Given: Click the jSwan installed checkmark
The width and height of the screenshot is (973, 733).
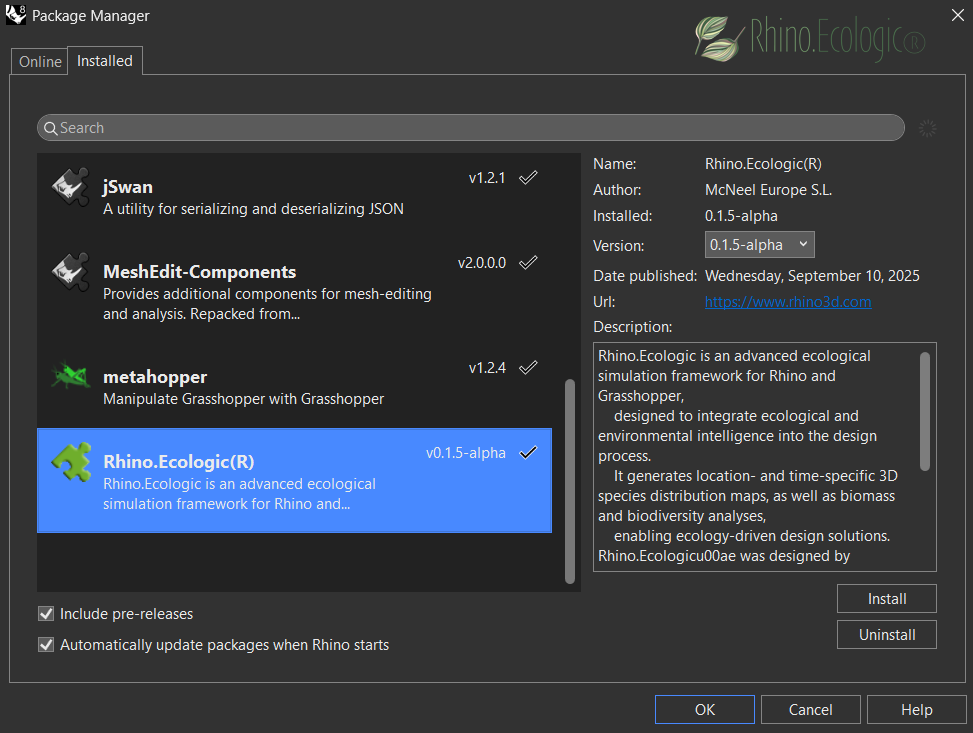Looking at the screenshot, I should coord(528,178).
